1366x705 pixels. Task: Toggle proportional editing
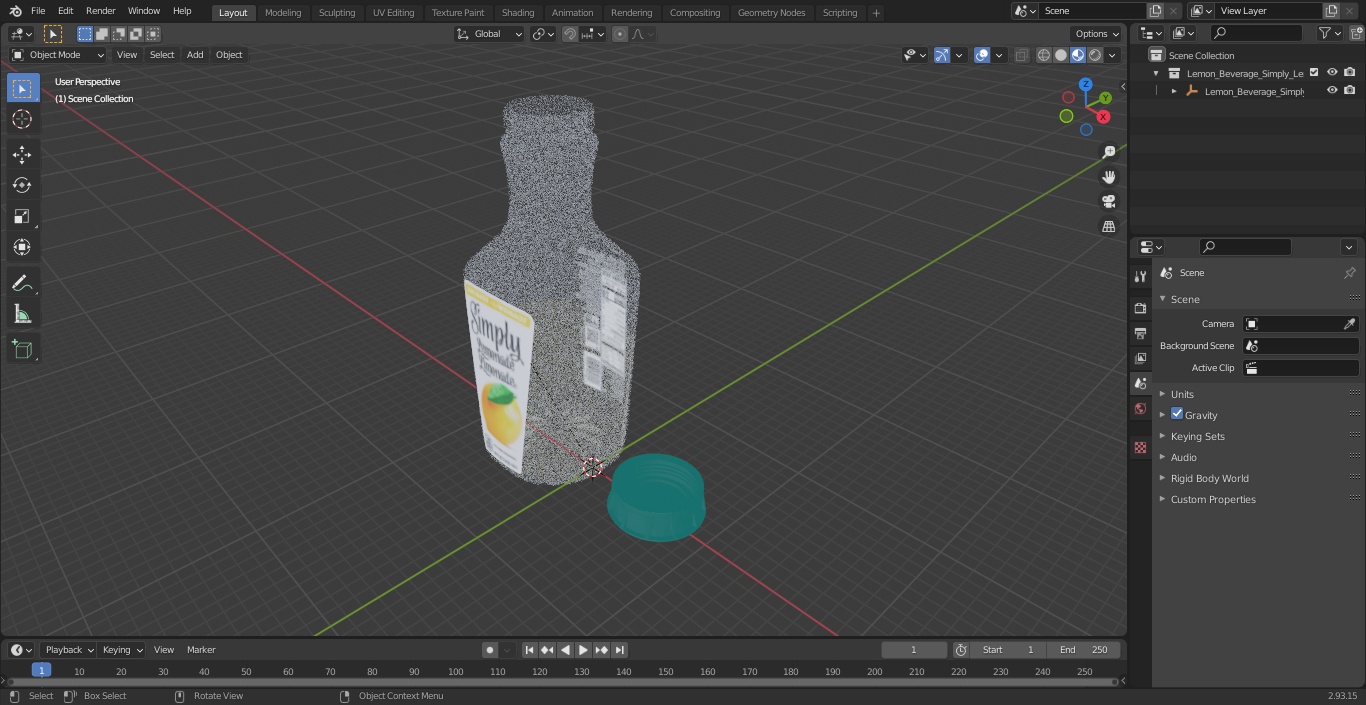[x=620, y=34]
